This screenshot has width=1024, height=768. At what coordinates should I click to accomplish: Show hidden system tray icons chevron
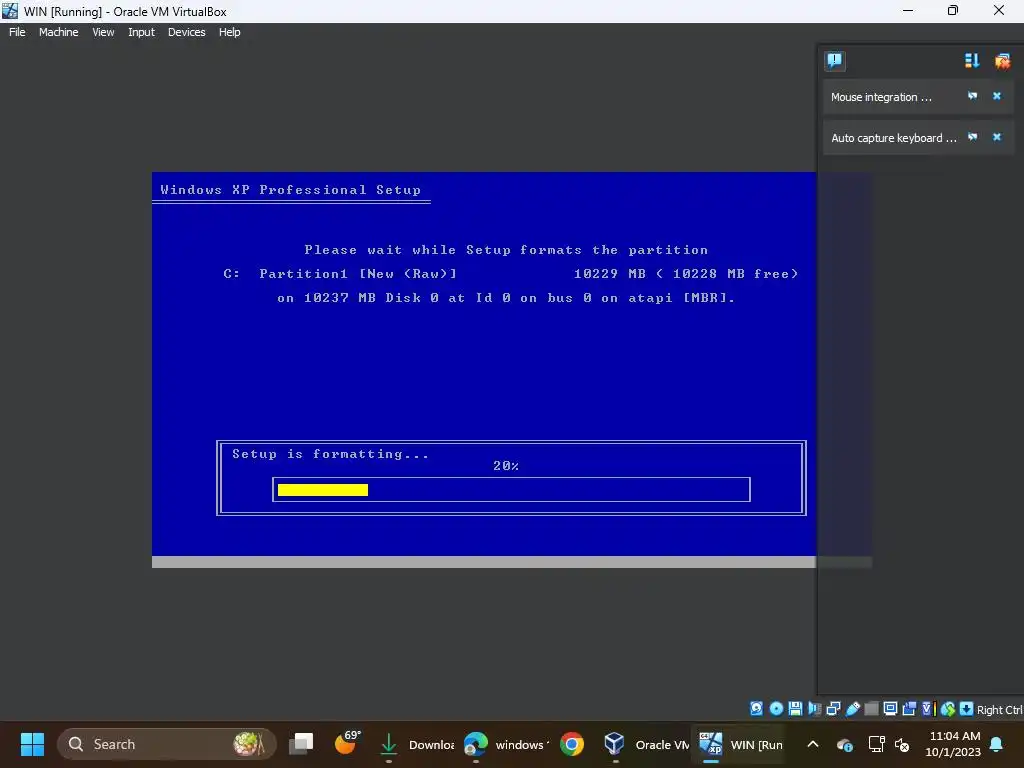pyautogui.click(x=812, y=744)
